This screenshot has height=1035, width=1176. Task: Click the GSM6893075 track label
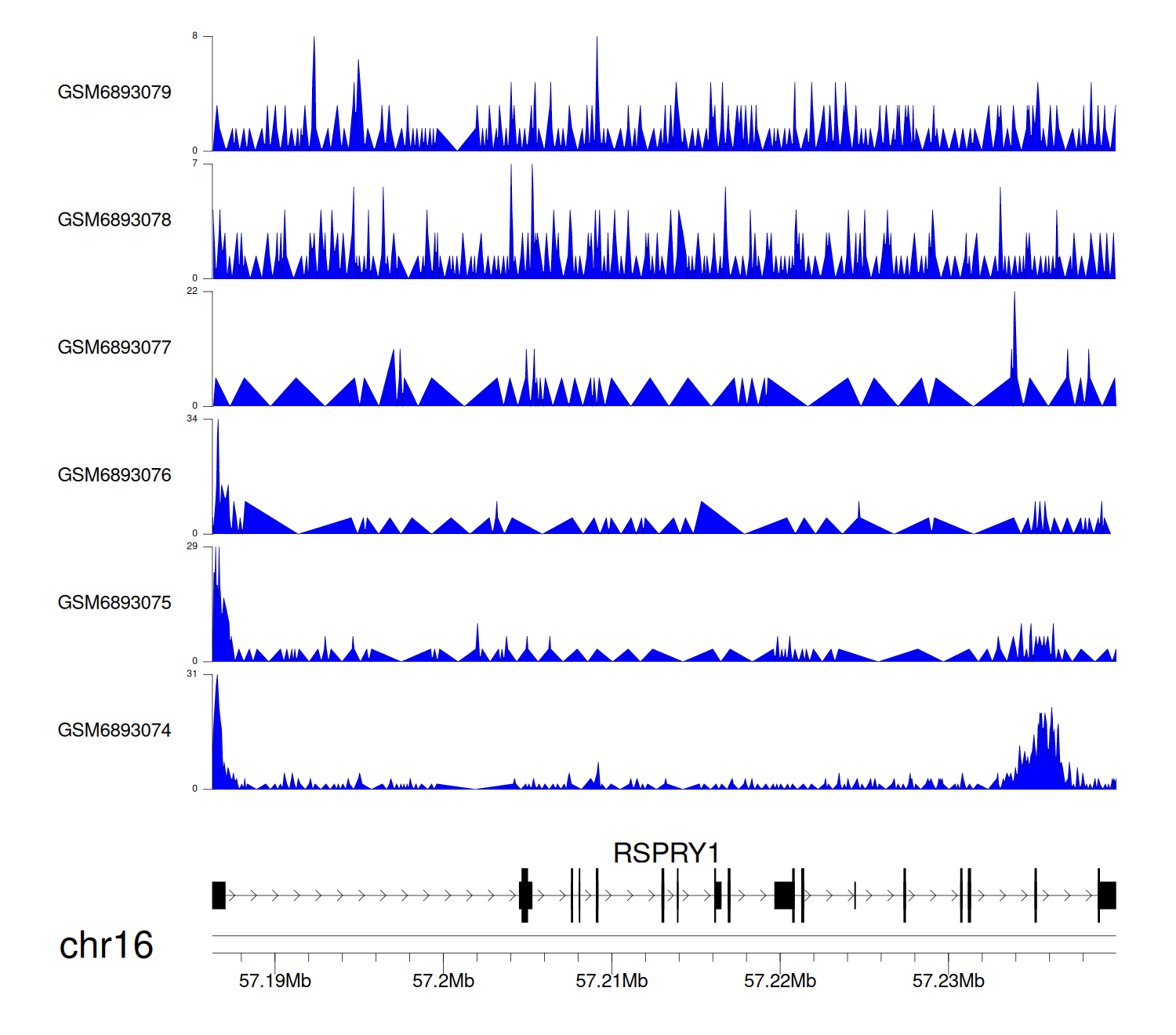tap(114, 603)
